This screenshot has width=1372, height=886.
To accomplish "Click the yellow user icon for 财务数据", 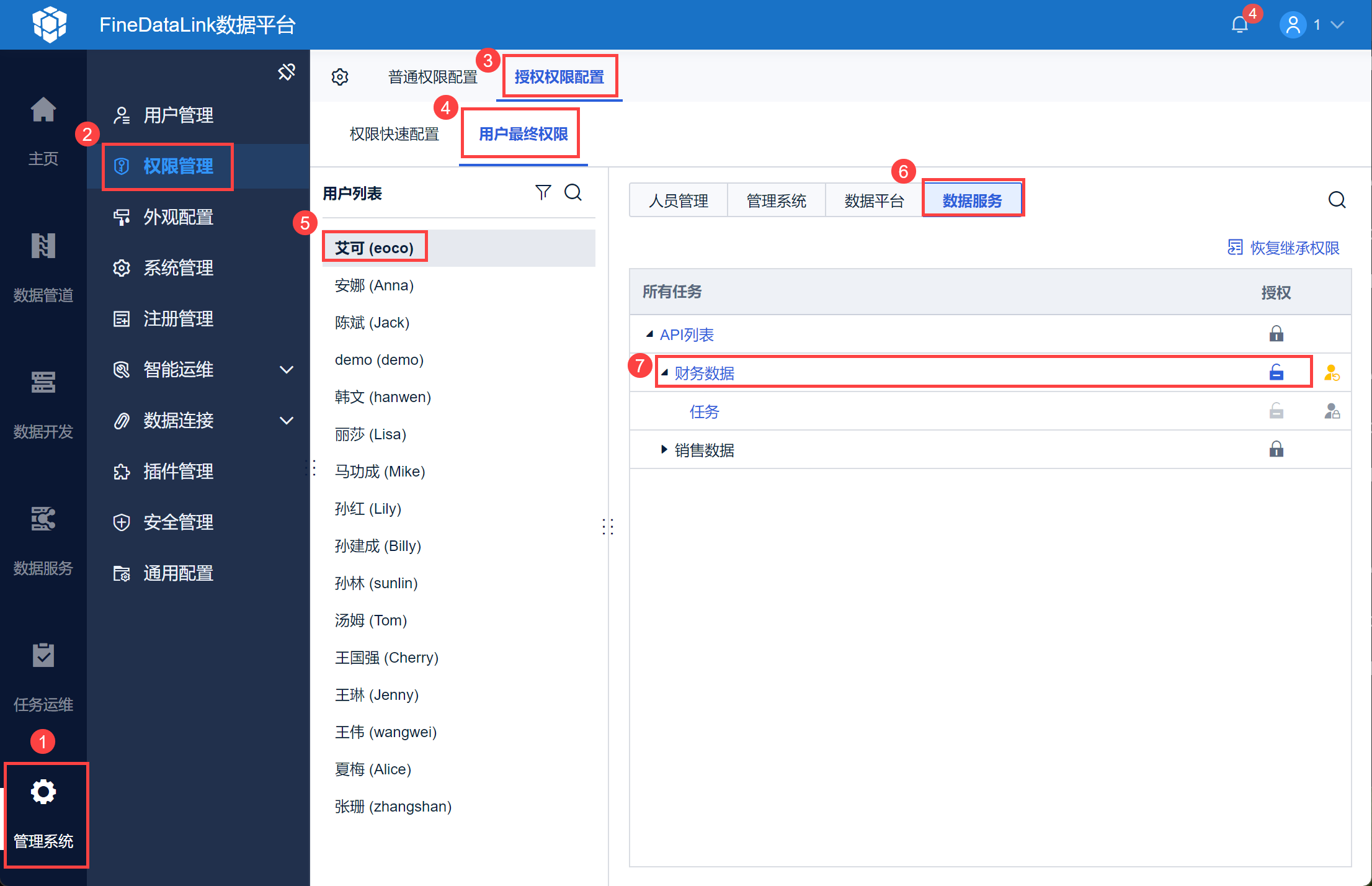I will (x=1331, y=373).
